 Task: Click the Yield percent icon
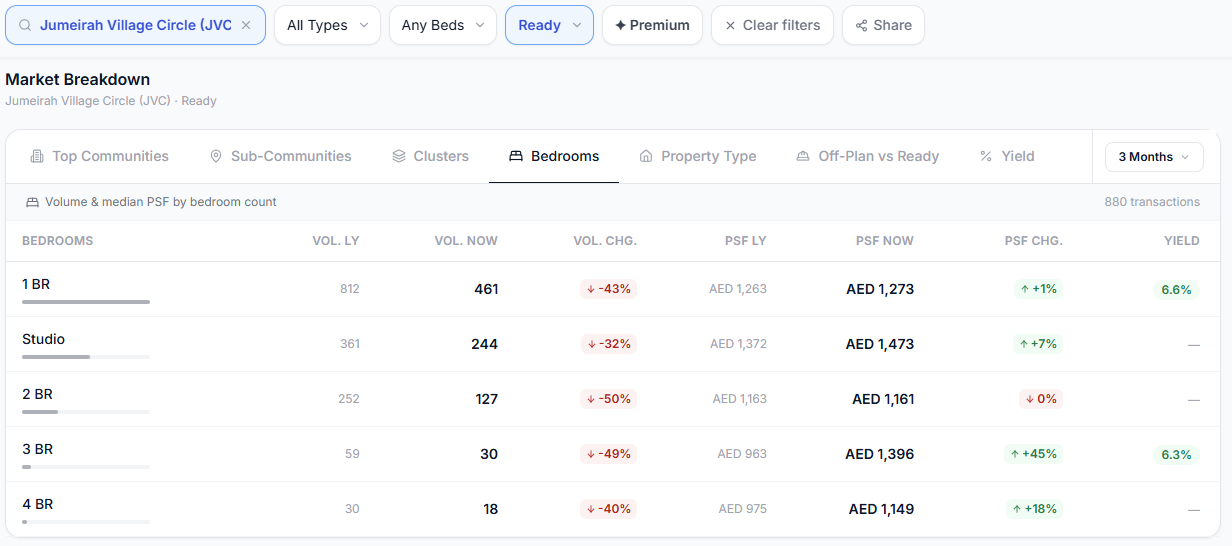click(x=986, y=156)
